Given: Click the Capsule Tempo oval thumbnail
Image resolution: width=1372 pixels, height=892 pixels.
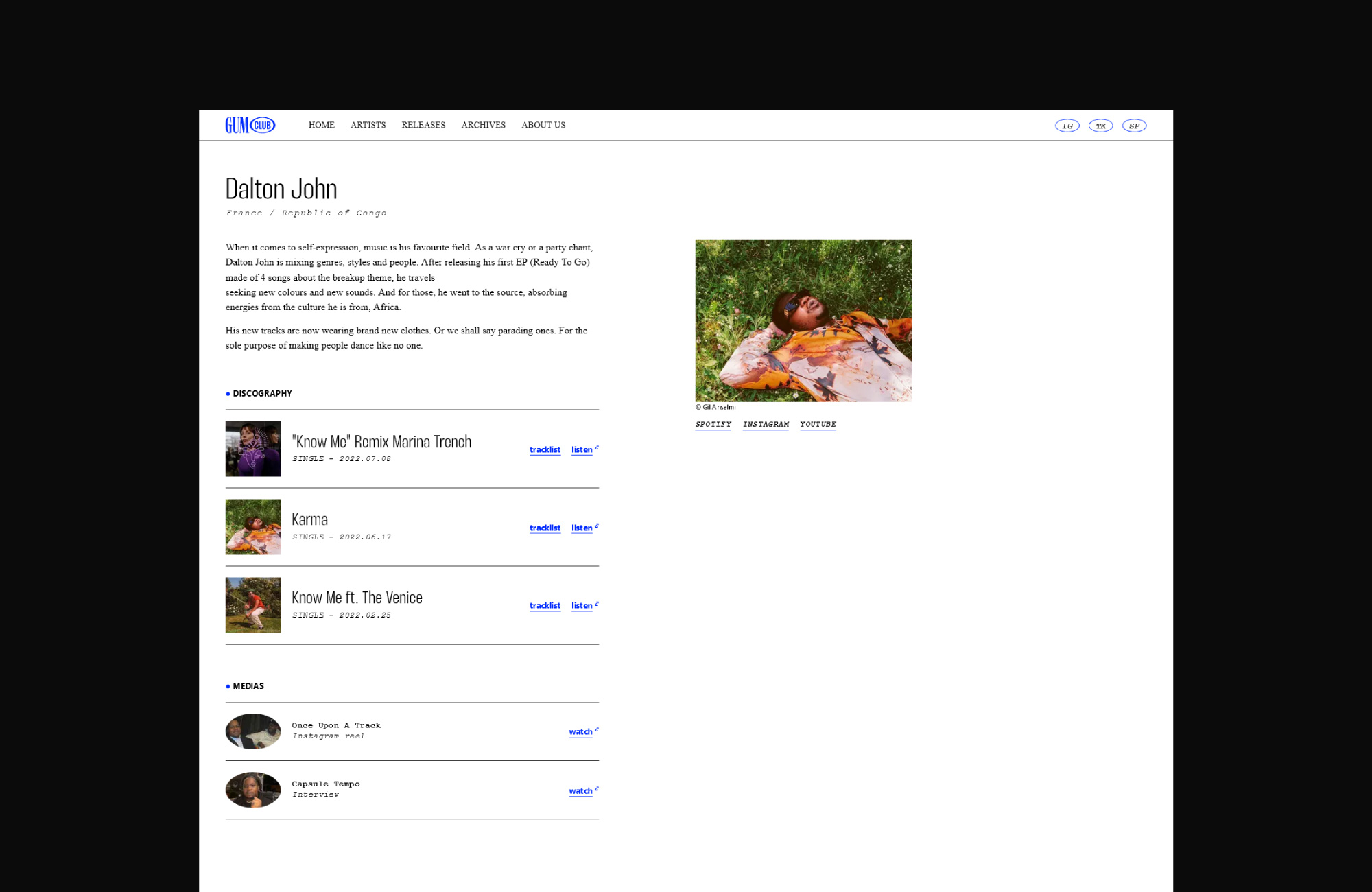Looking at the screenshot, I should click(253, 790).
